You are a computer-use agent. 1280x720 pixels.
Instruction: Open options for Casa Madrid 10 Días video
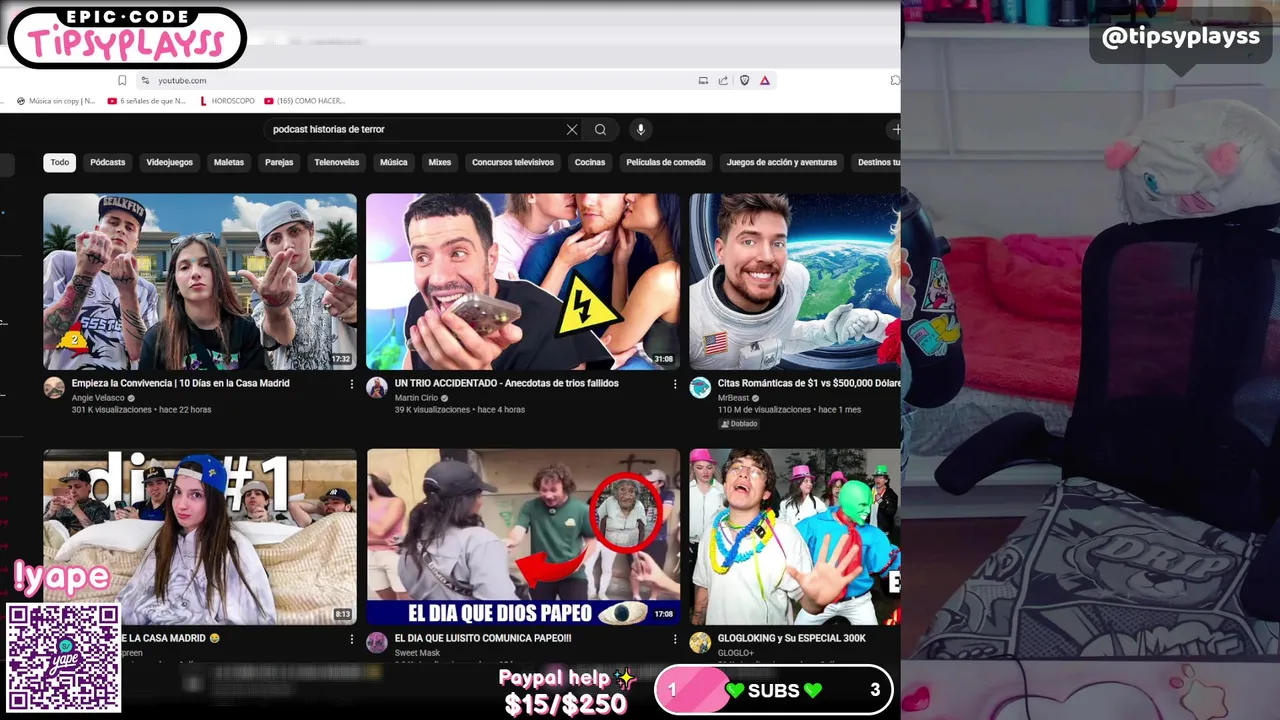tap(351, 384)
